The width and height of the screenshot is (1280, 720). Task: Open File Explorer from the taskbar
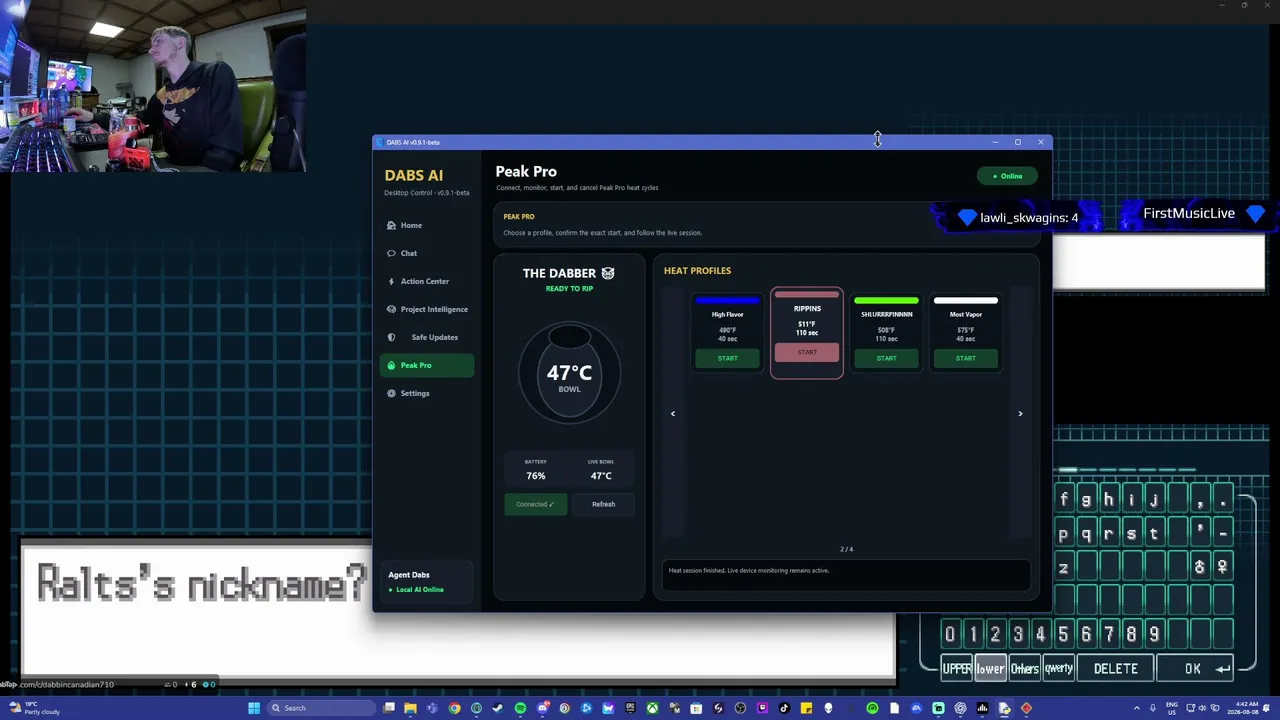(410, 708)
